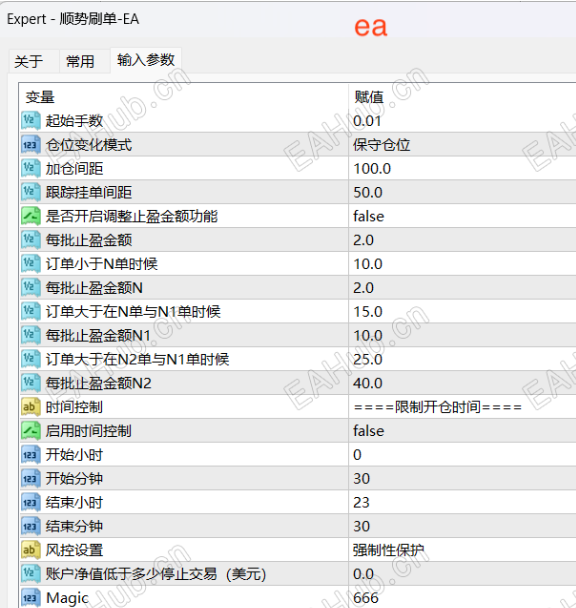Click the Expert - 顺势刷单-EA title
576x608 pixels.
tap(73, 19)
